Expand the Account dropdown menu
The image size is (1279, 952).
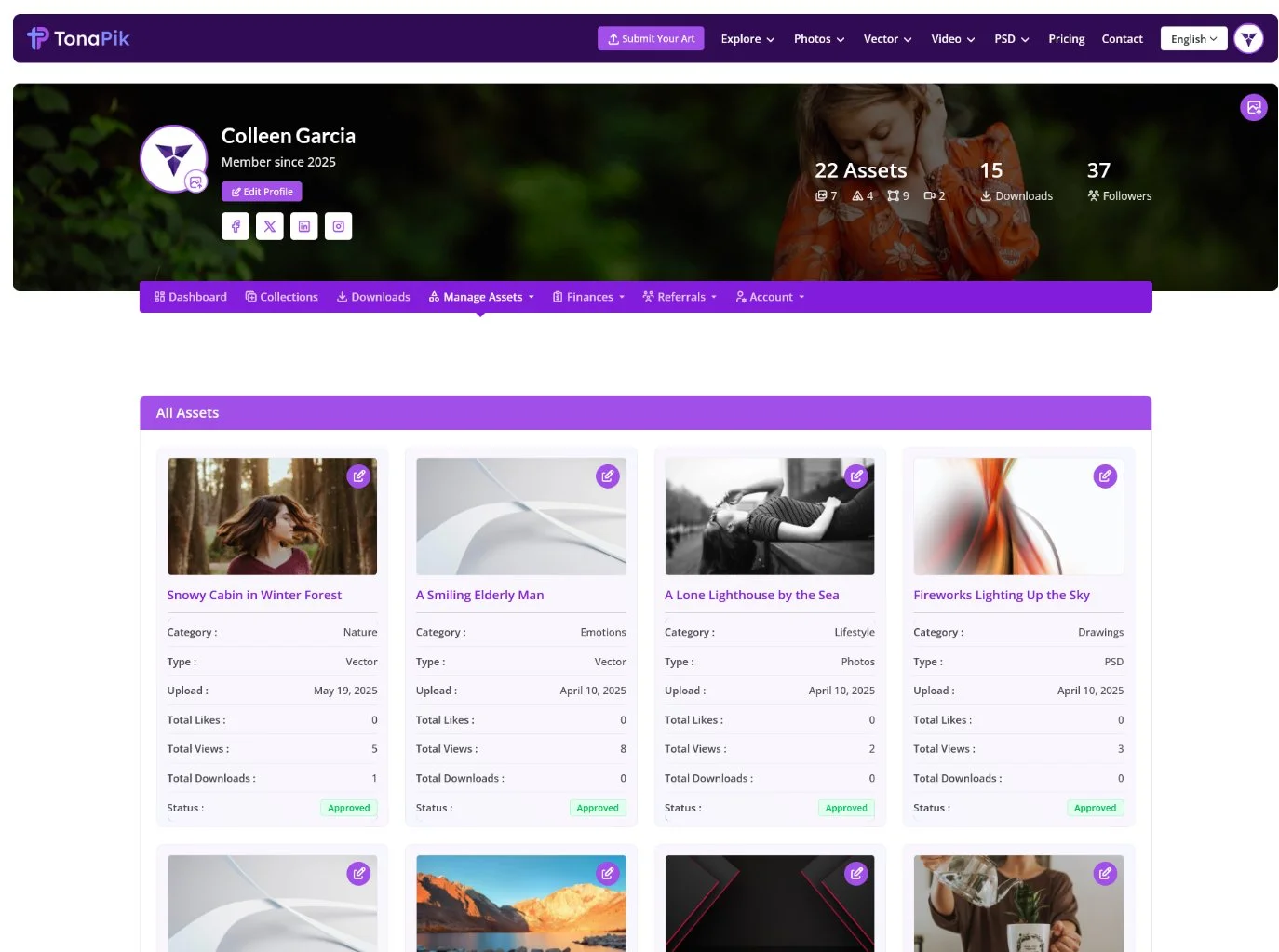[x=770, y=297]
